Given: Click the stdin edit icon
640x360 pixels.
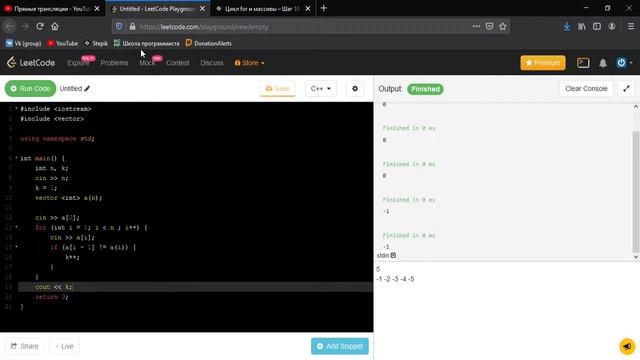Looking at the screenshot, I should coord(393,255).
